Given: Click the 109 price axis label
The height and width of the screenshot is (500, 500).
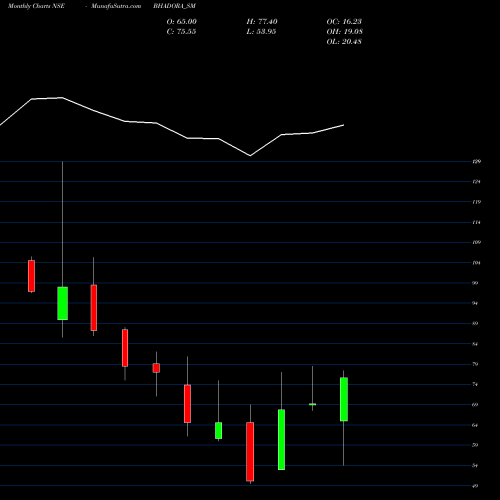Looking at the screenshot, I should [477, 242].
